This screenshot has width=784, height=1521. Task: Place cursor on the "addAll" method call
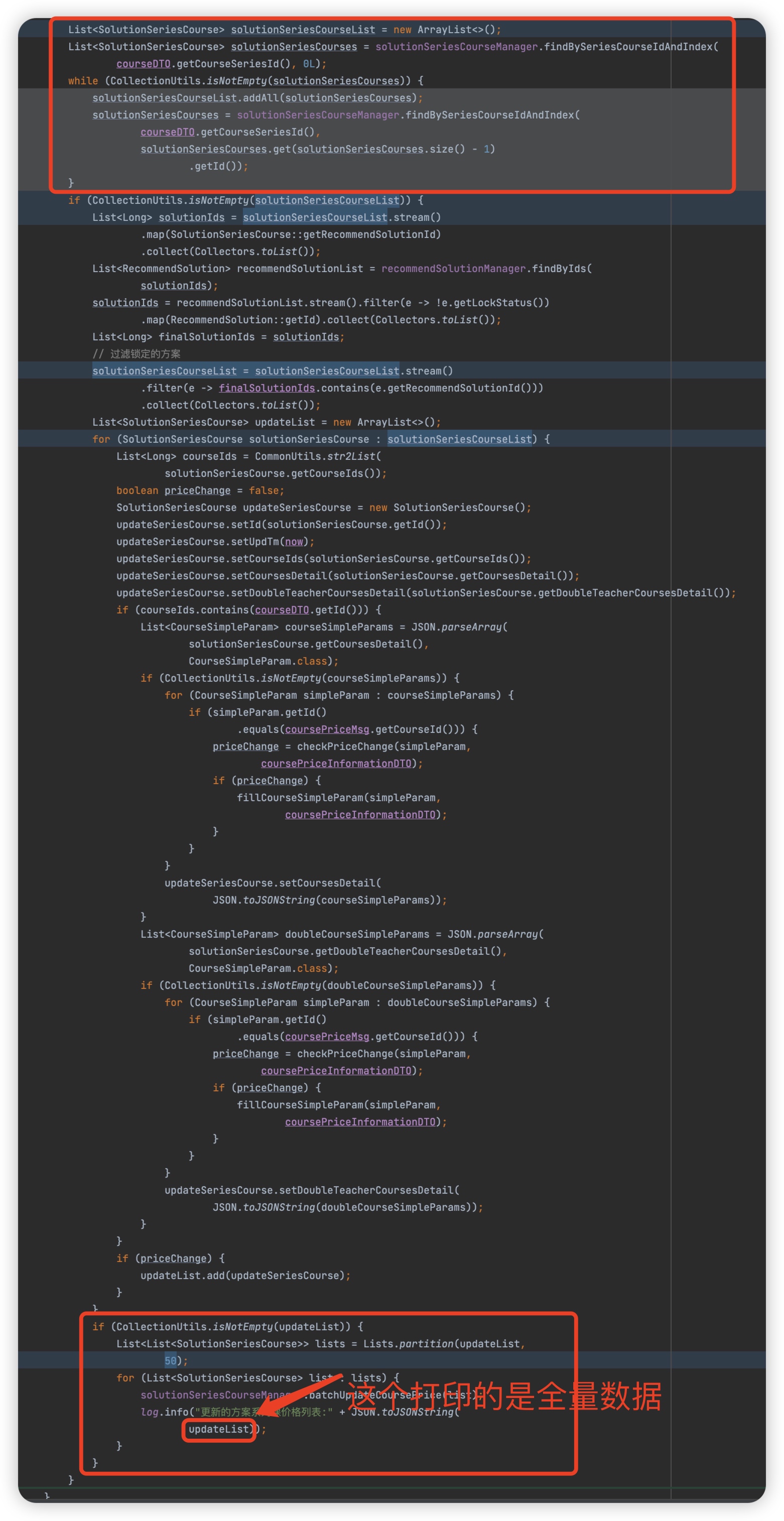(260, 98)
